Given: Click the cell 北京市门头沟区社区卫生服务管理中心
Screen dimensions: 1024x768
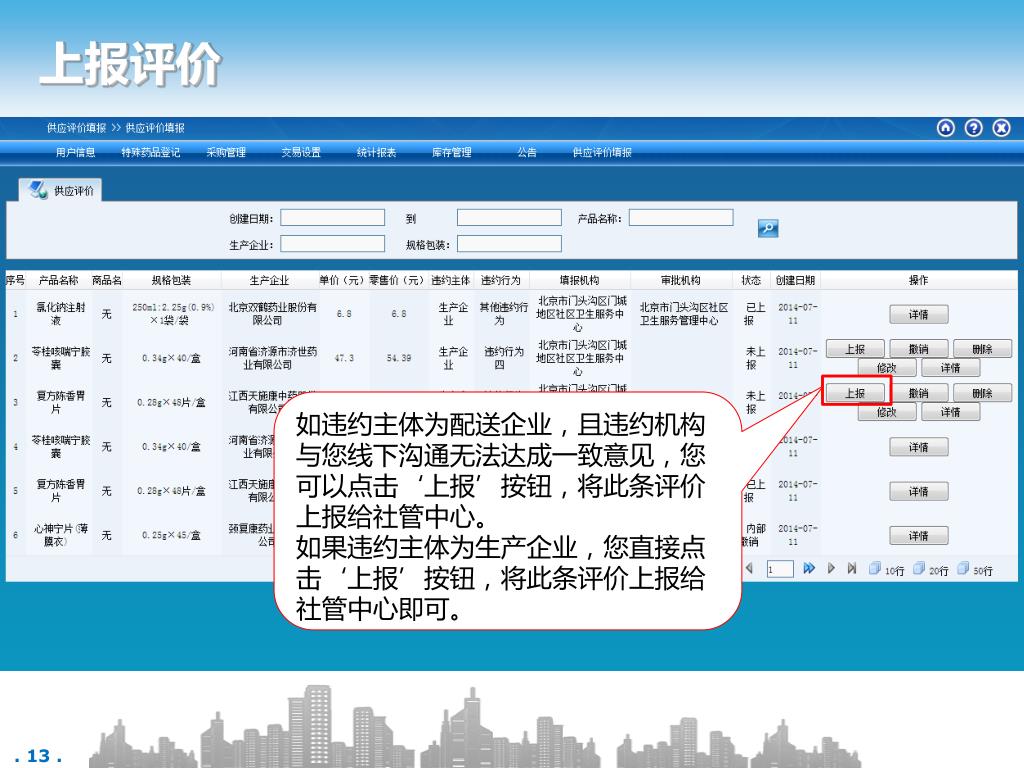Looking at the screenshot, I should click(684, 313).
